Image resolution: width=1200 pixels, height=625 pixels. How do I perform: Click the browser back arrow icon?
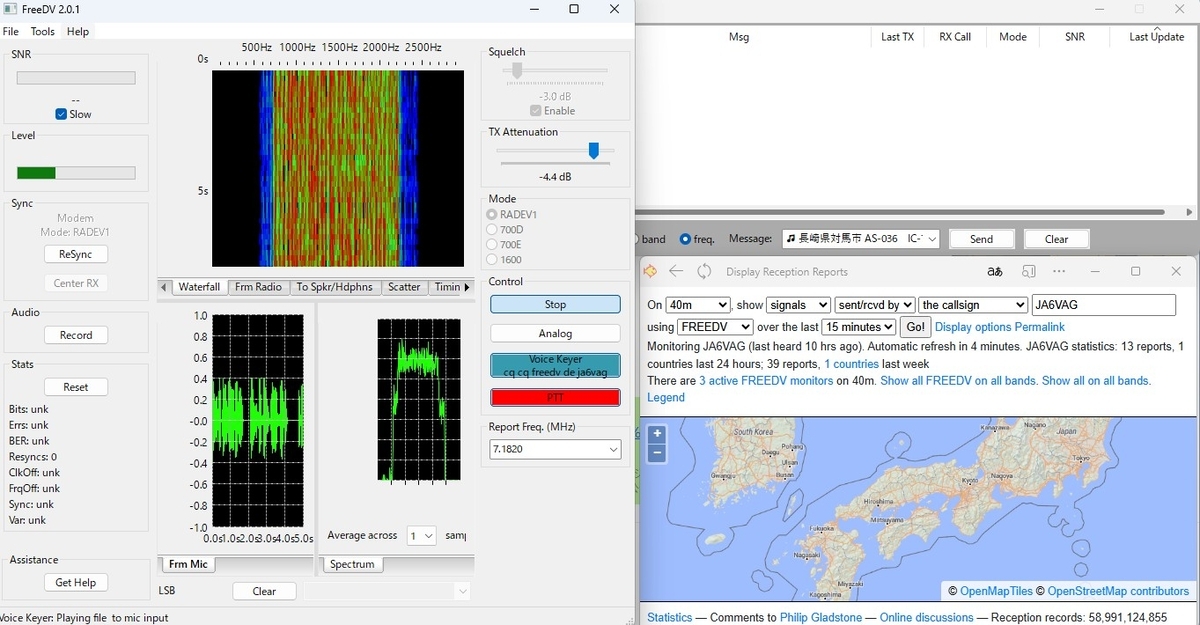coord(676,271)
